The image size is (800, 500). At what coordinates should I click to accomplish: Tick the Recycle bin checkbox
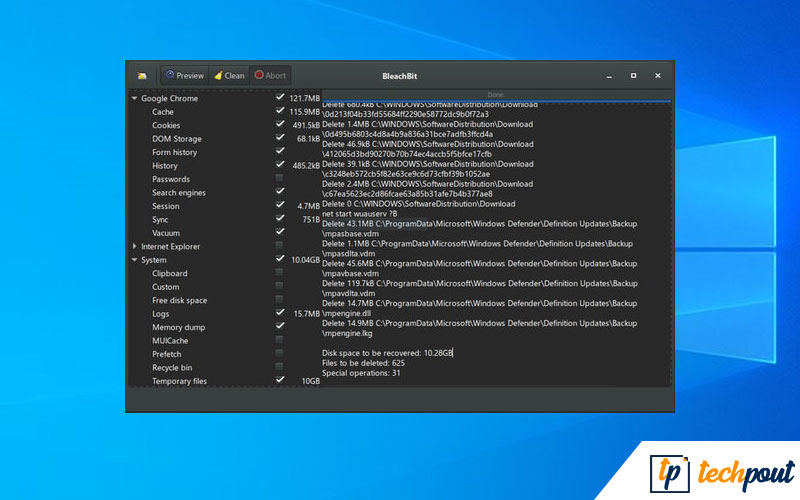(279, 368)
